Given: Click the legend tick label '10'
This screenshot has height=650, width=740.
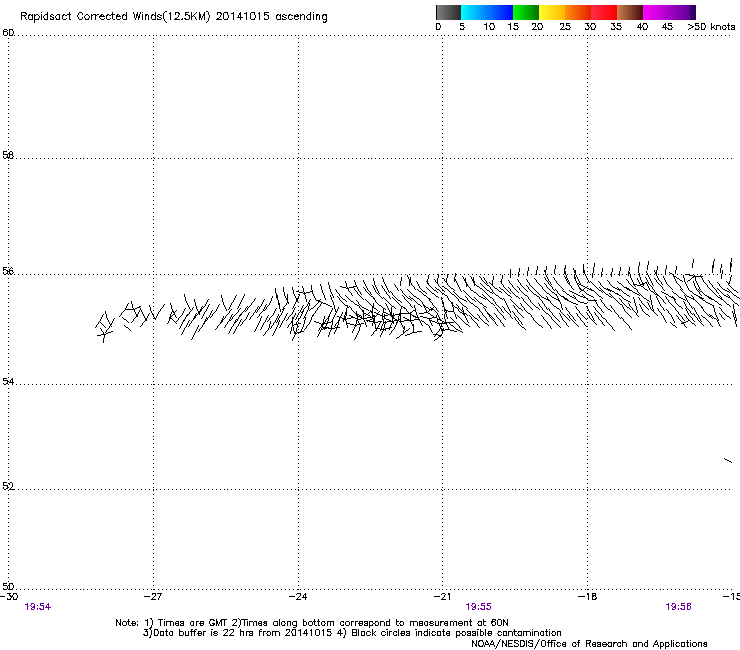Looking at the screenshot, I should pos(489,27).
